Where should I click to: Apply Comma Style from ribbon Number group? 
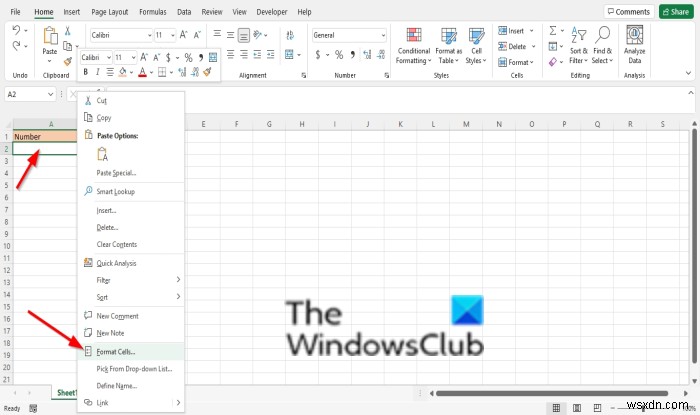tap(353, 54)
